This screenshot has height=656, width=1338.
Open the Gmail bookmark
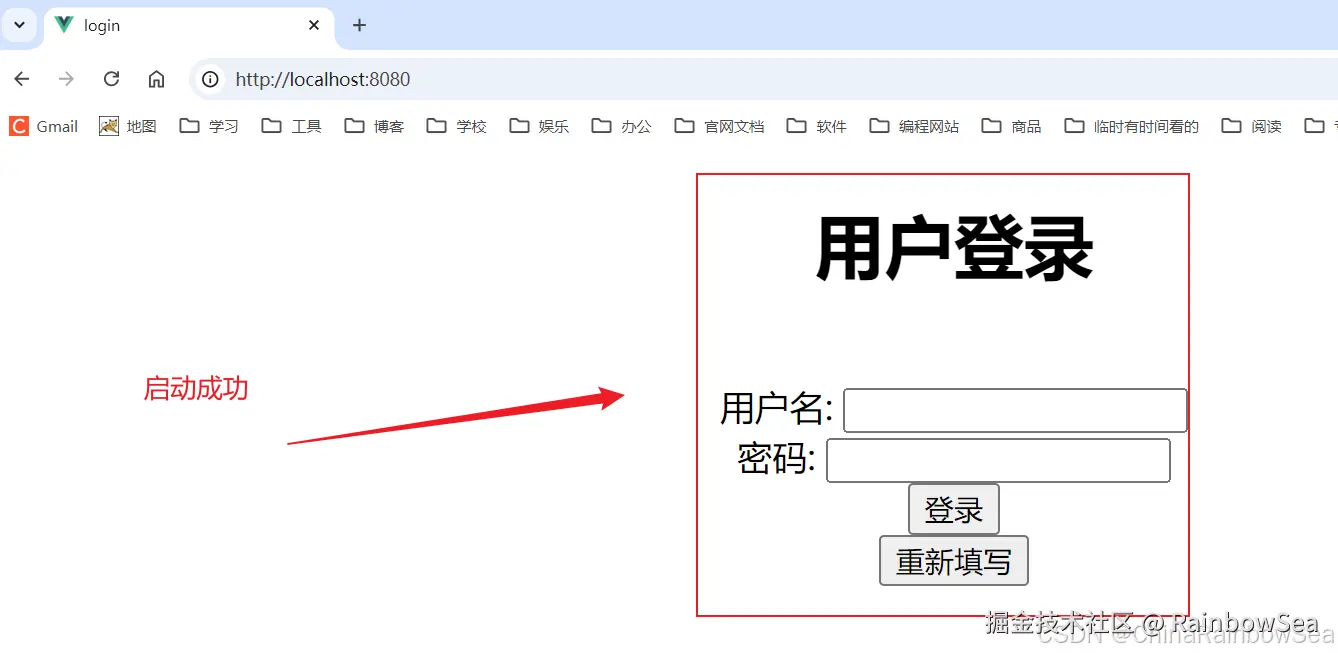(43, 126)
